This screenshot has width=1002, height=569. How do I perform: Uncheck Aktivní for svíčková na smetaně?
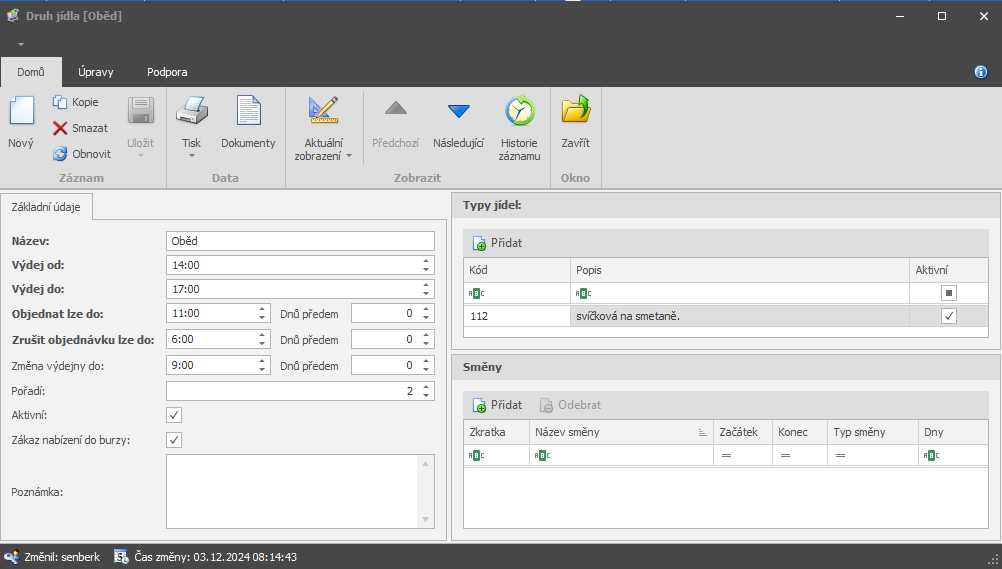point(949,316)
